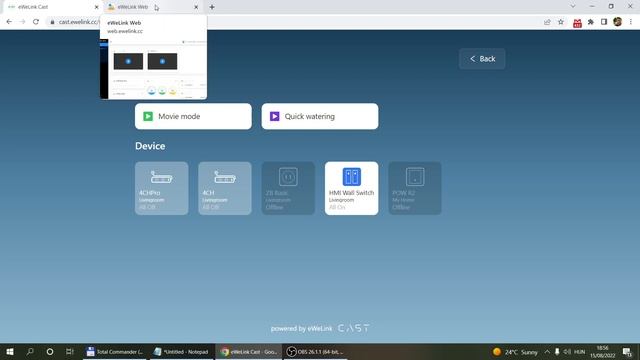The width and height of the screenshot is (640, 360).
Task: Open the Extensions puzzle icon
Action: (591, 22)
